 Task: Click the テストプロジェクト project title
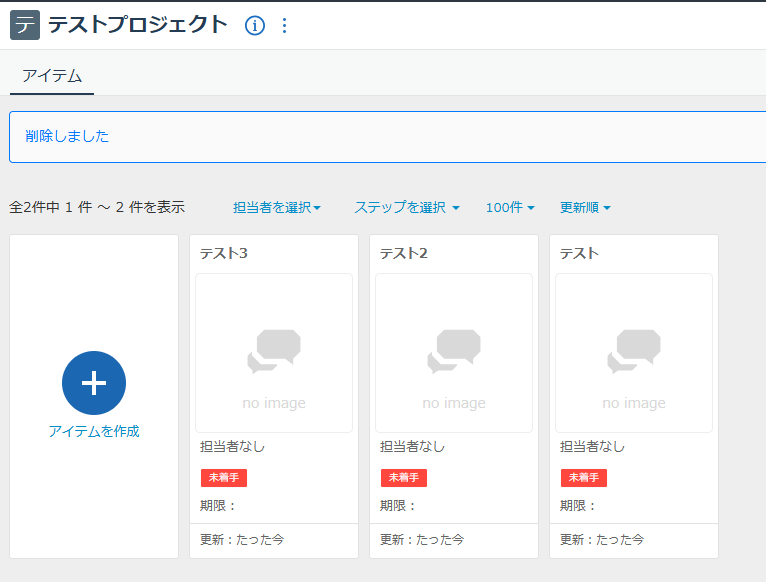point(138,25)
